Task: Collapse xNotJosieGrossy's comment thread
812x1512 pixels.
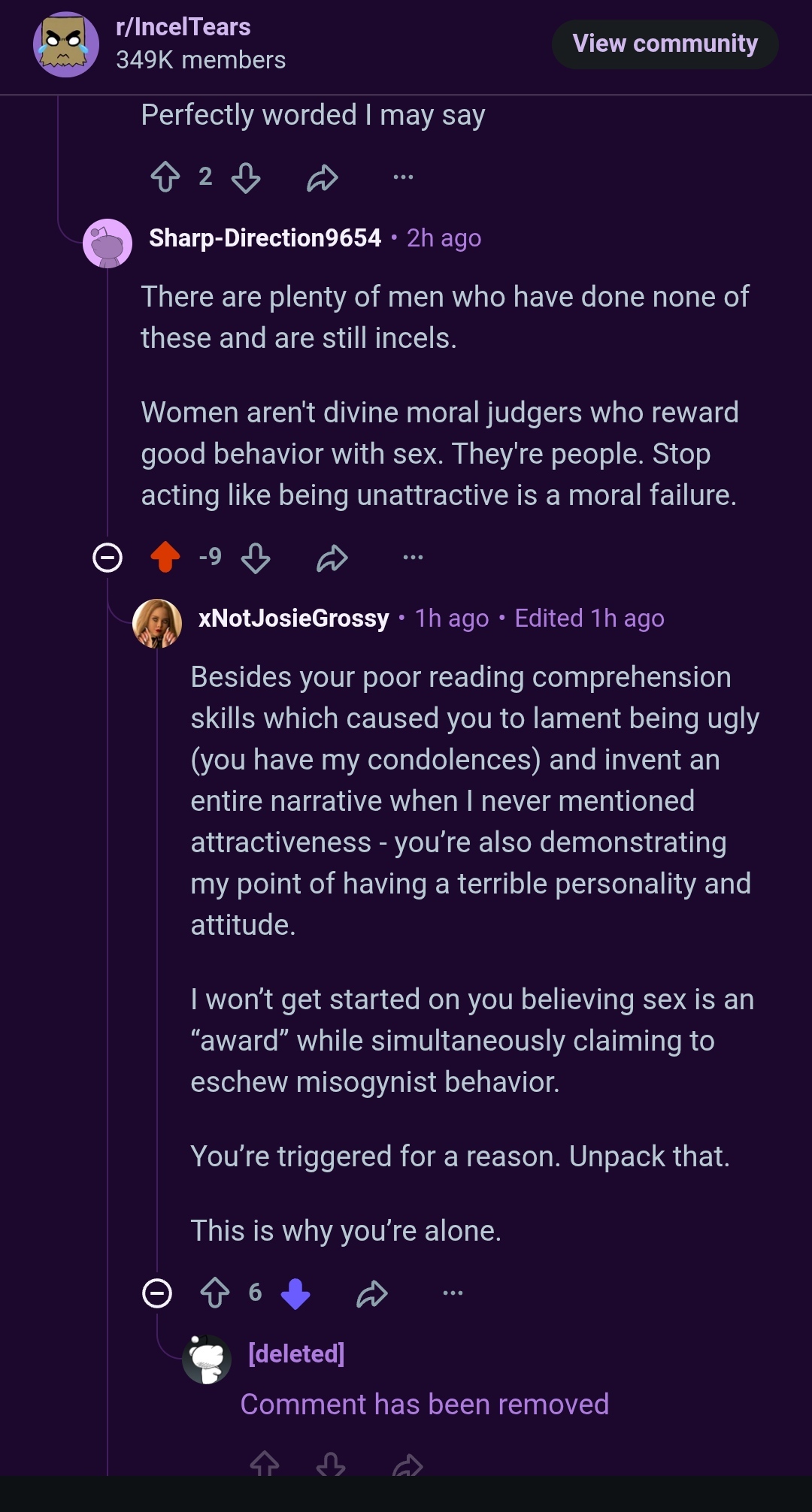Action: 157,1293
